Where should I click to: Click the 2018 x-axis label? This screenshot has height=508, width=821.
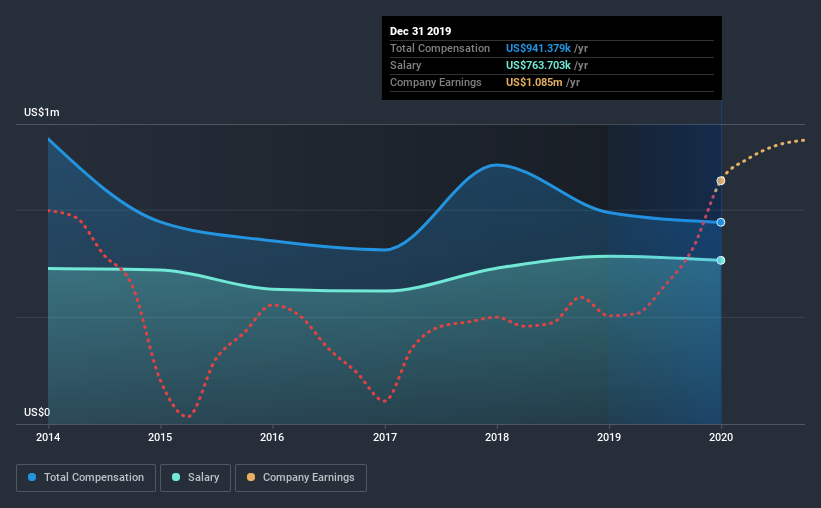(497, 437)
